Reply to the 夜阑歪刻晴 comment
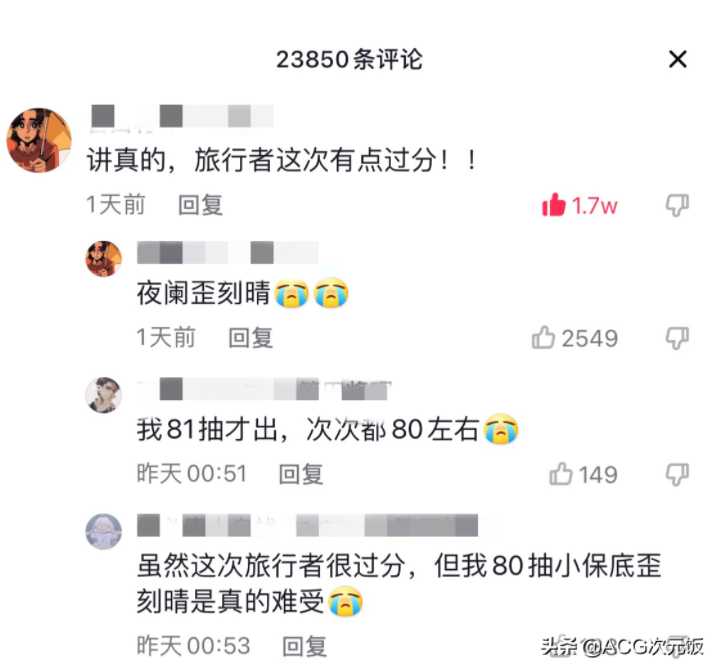Image resolution: width=714 pixels, height=666 pixels. tap(250, 338)
